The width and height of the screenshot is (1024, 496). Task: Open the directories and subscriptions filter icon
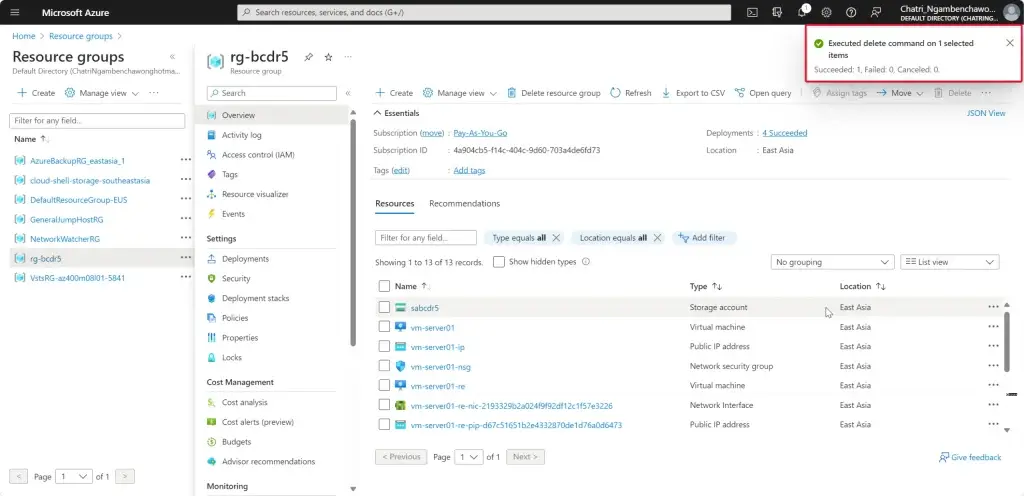(x=777, y=12)
